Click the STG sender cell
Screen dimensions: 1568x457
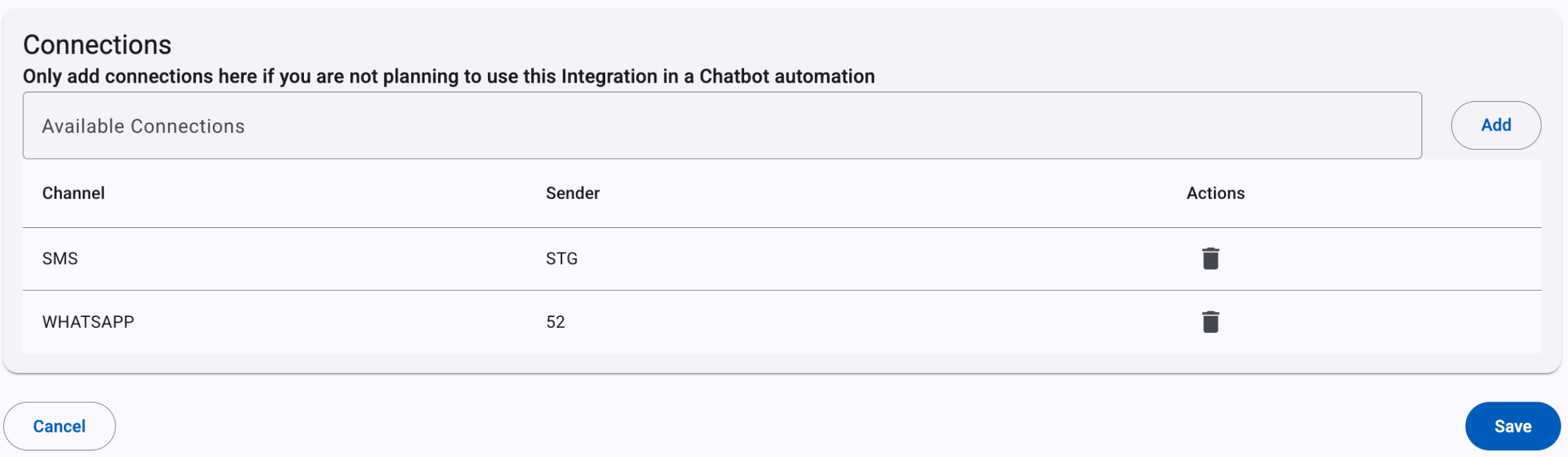point(561,258)
